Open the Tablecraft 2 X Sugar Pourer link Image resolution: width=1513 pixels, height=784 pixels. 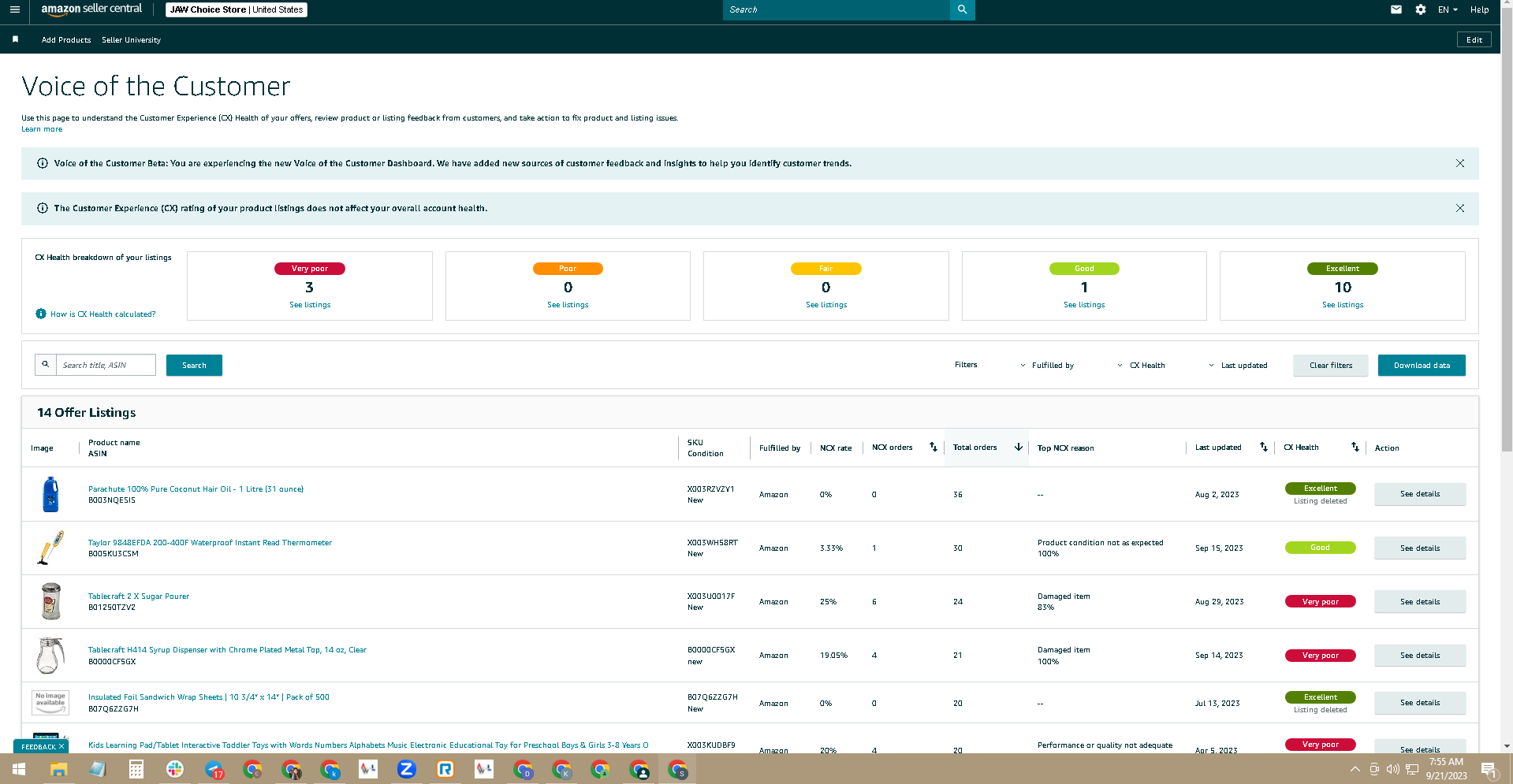[139, 596]
